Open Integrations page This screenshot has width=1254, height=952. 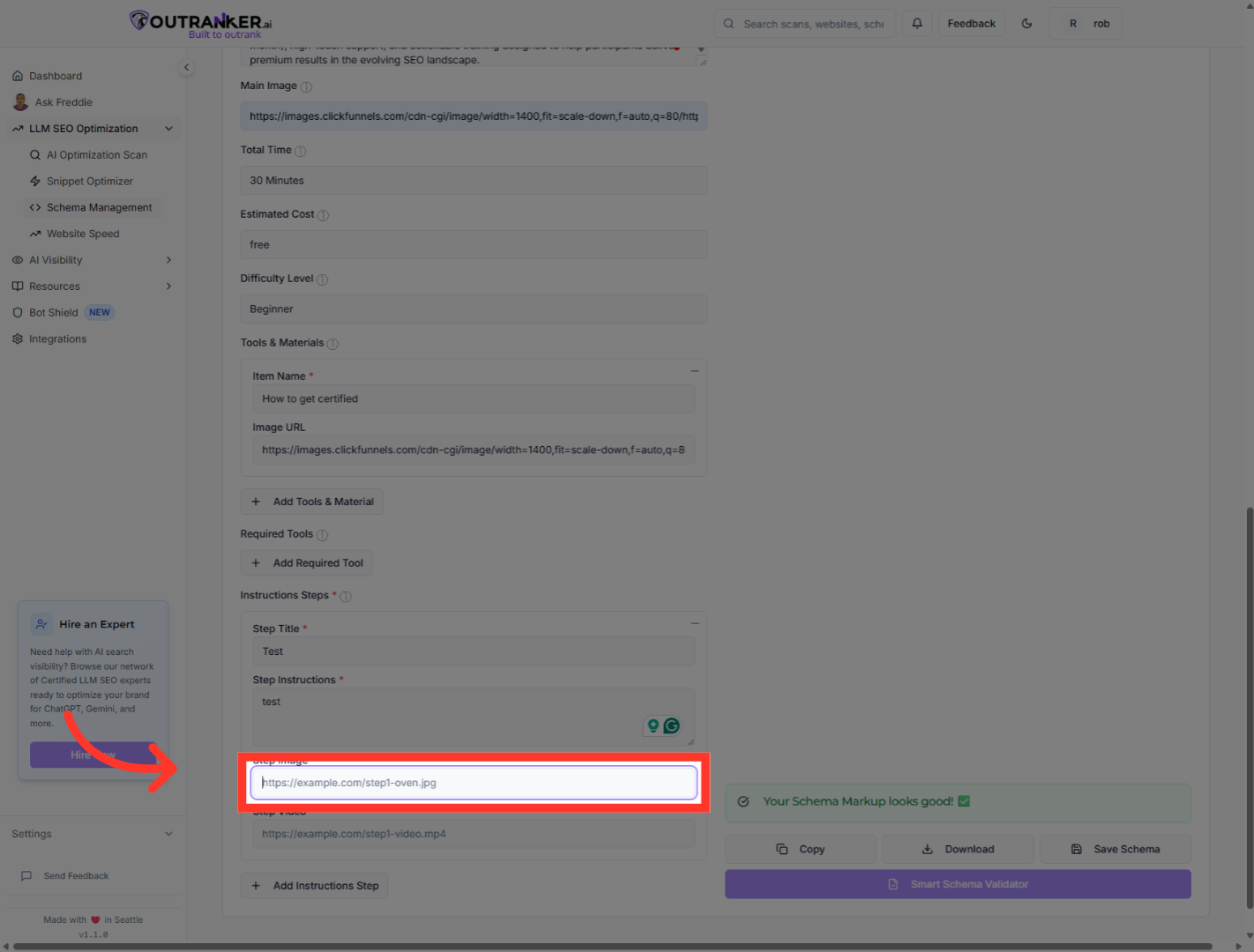[57, 339]
